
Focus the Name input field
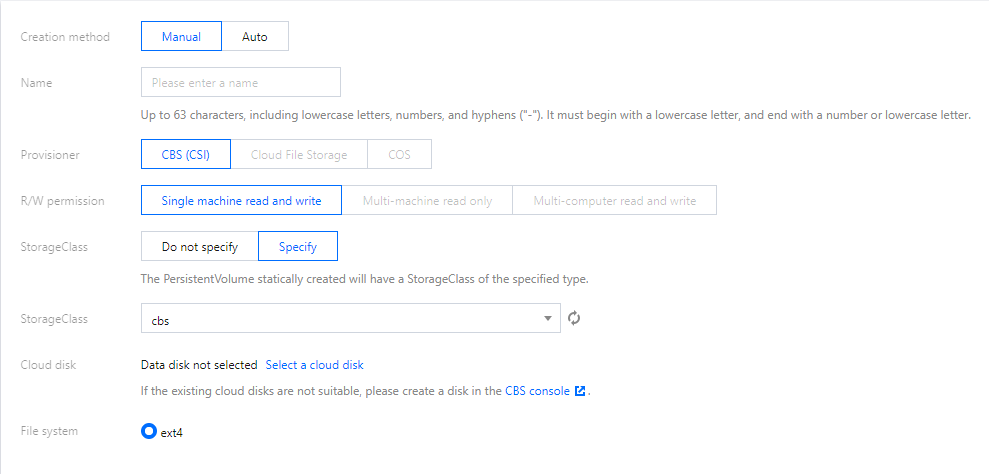[241, 83]
